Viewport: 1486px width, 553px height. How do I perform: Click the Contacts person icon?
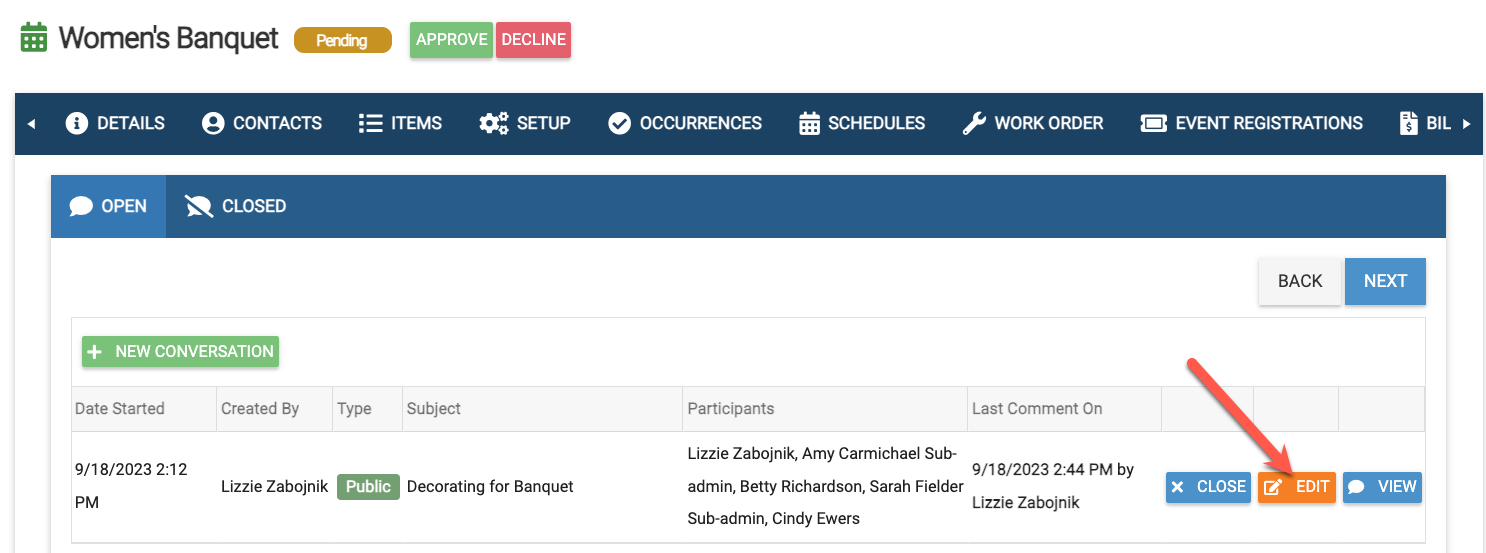[x=212, y=123]
